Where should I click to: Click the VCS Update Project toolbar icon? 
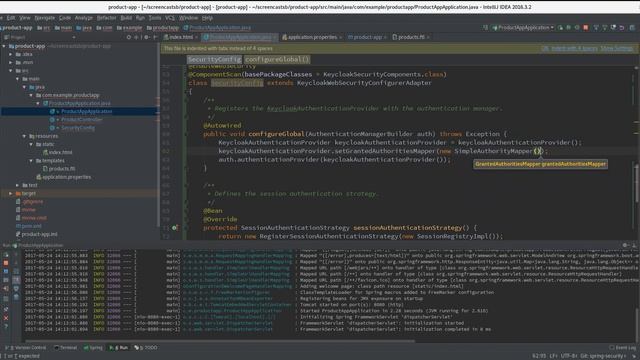tap(596, 28)
